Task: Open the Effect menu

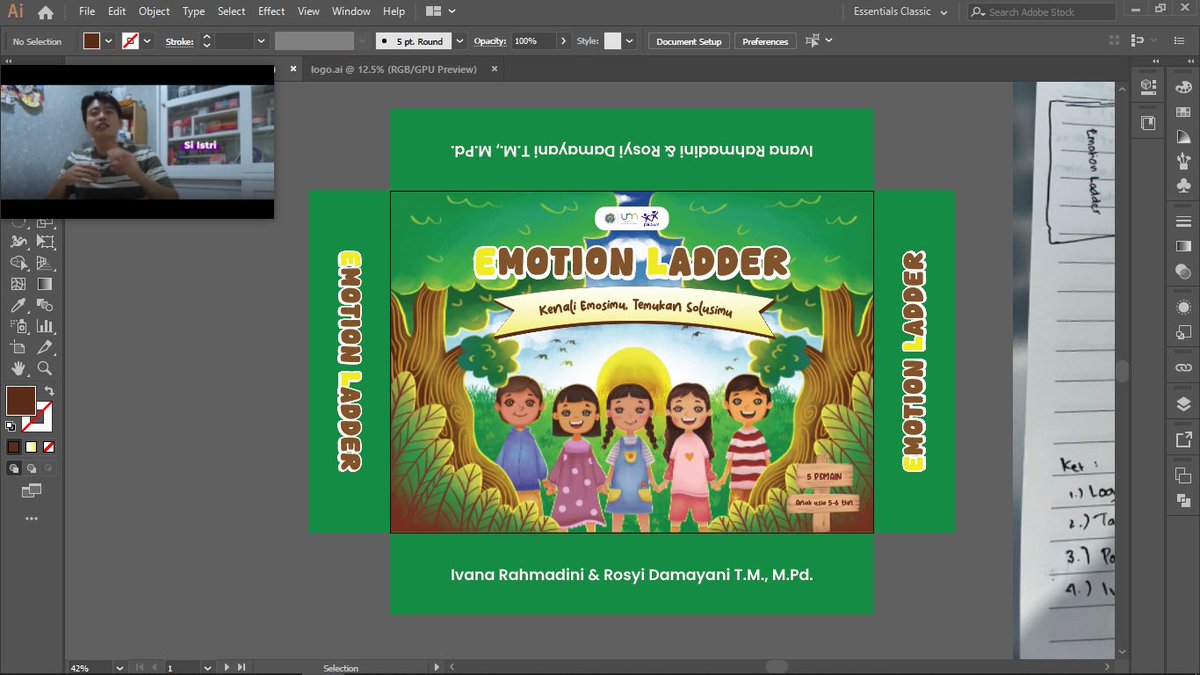Action: point(272,12)
